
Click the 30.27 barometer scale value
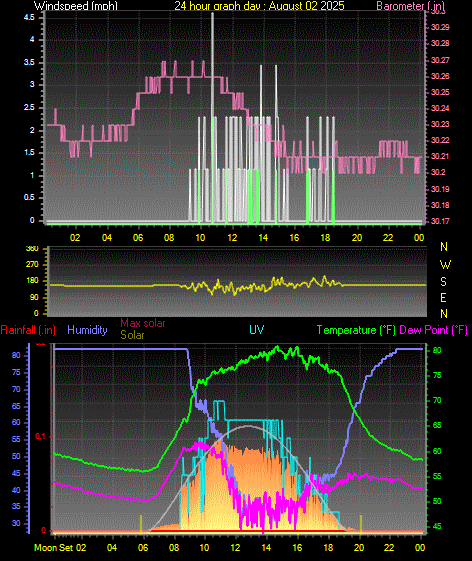(x=440, y=60)
